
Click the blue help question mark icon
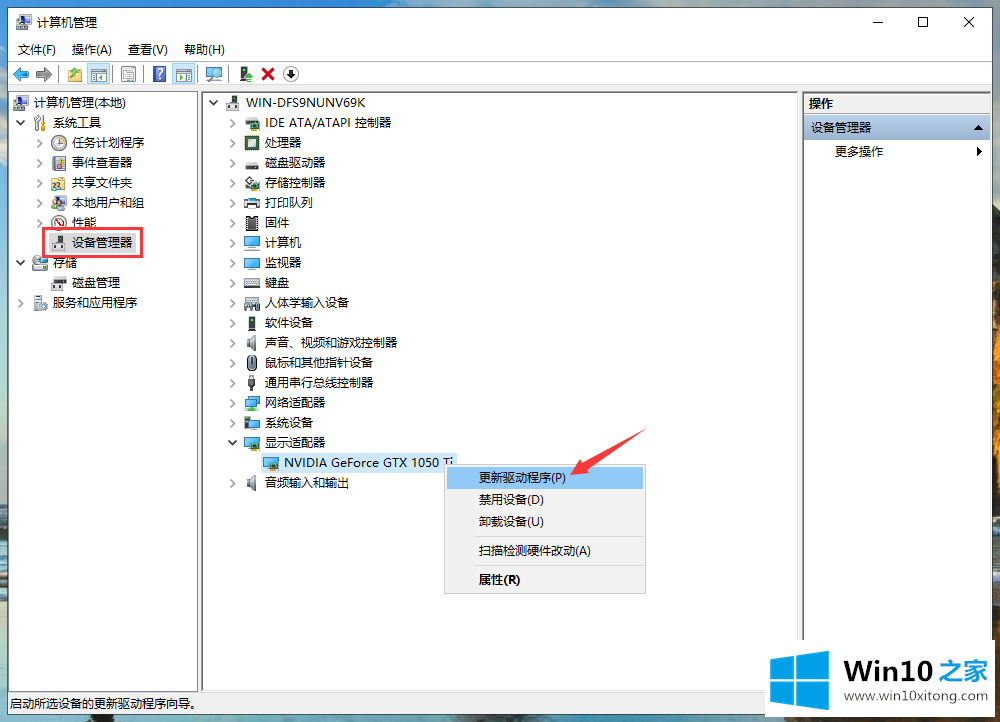pyautogui.click(x=159, y=75)
